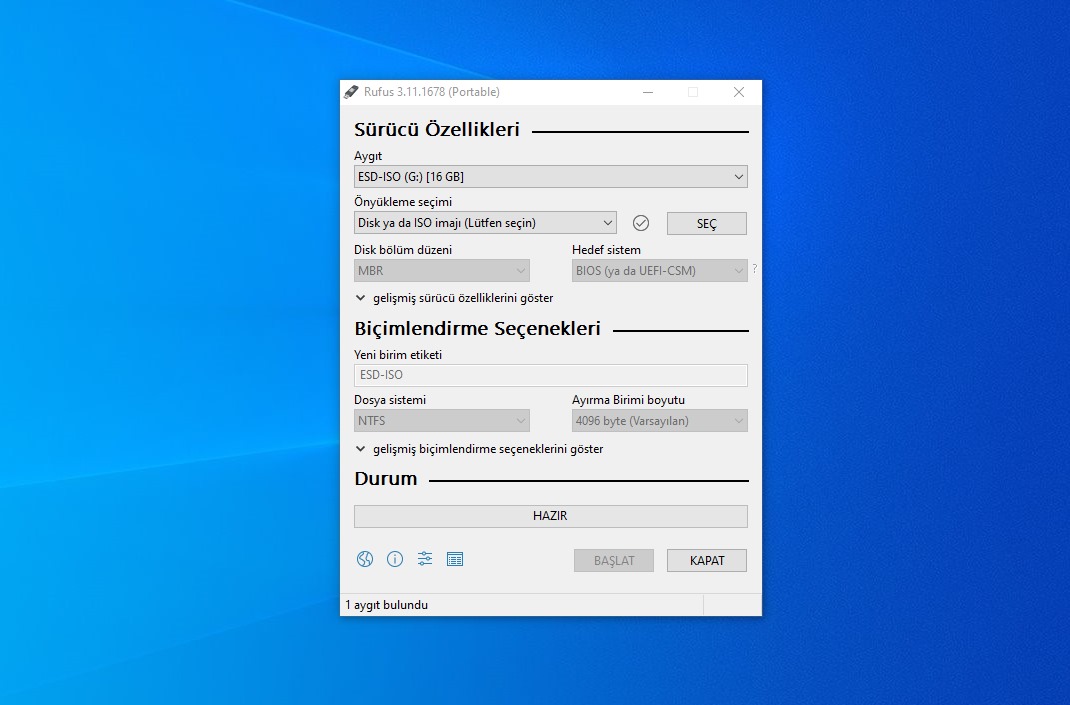This screenshot has width=1070, height=705.
Task: Click the globe language icon
Action: (365, 560)
